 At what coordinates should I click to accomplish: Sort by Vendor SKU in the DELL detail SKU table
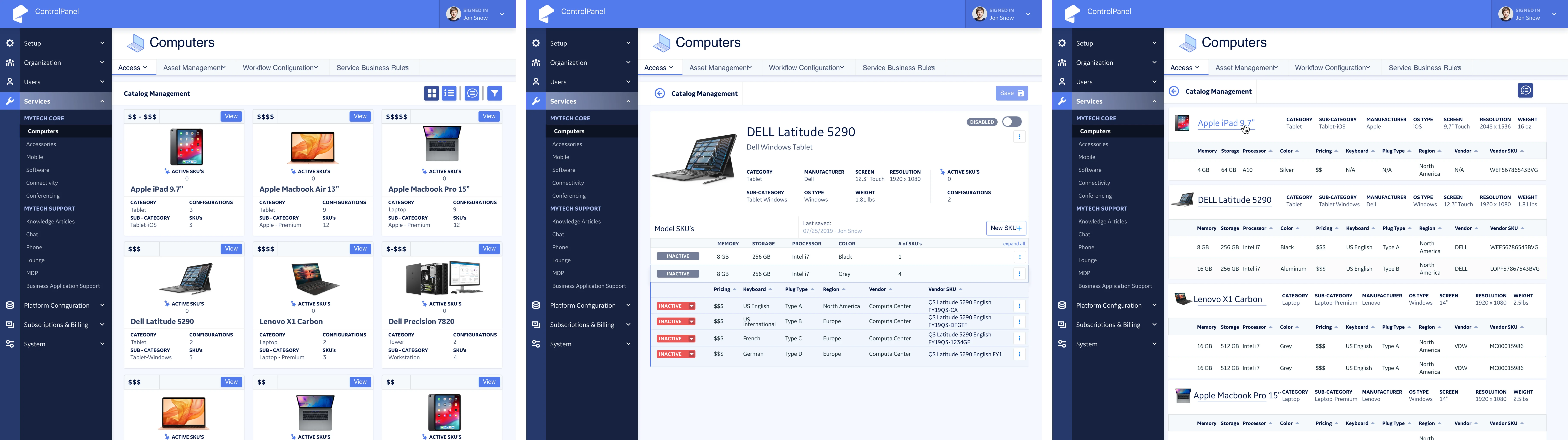[945, 289]
